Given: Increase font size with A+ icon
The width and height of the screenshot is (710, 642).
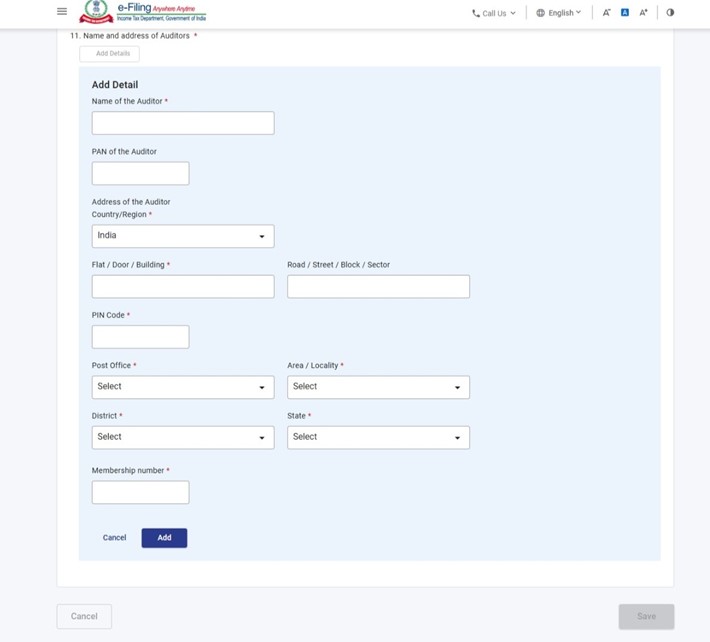Looking at the screenshot, I should (x=644, y=13).
